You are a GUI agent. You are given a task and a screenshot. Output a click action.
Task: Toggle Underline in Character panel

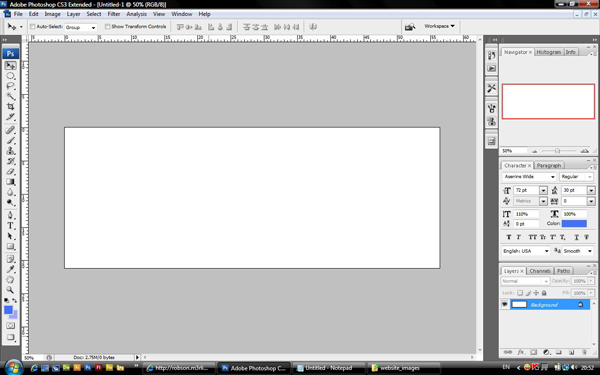pyautogui.click(x=576, y=237)
